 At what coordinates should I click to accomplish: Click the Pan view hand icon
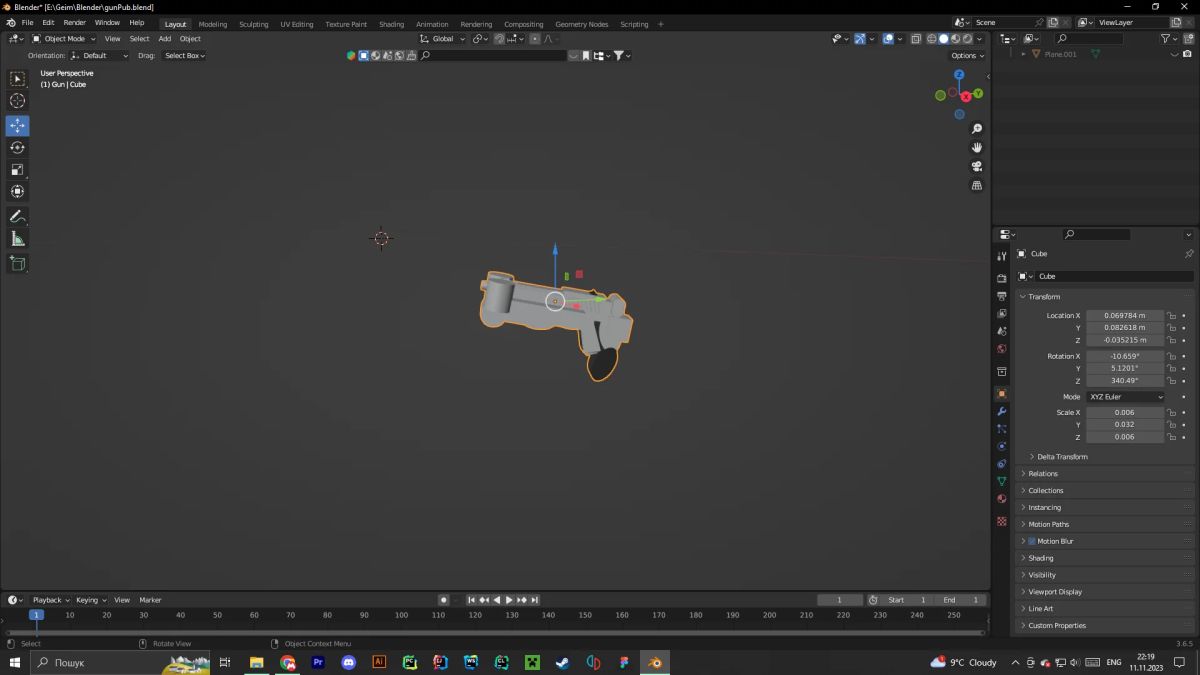[977, 147]
